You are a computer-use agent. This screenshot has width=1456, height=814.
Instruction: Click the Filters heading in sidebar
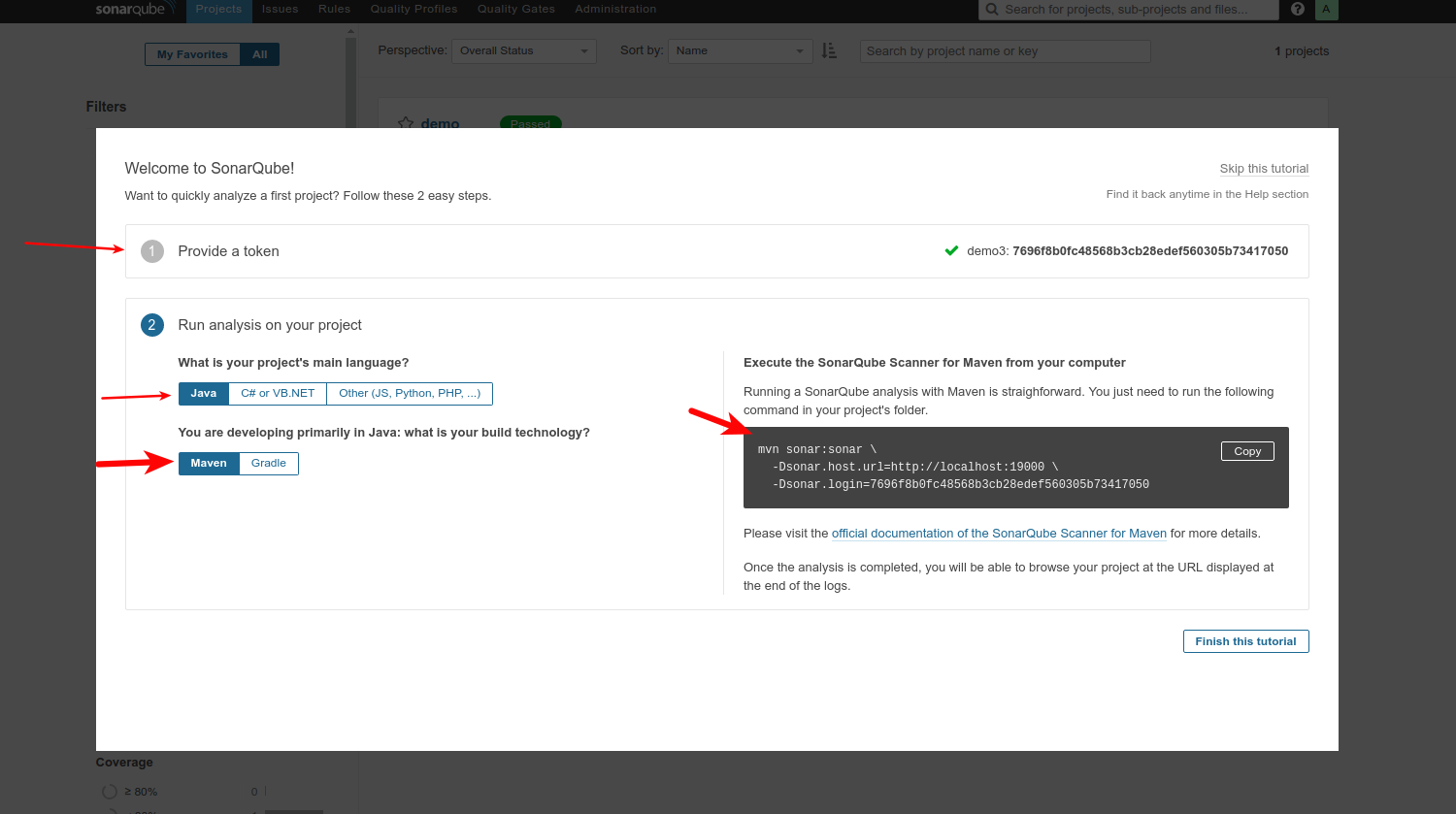point(106,107)
